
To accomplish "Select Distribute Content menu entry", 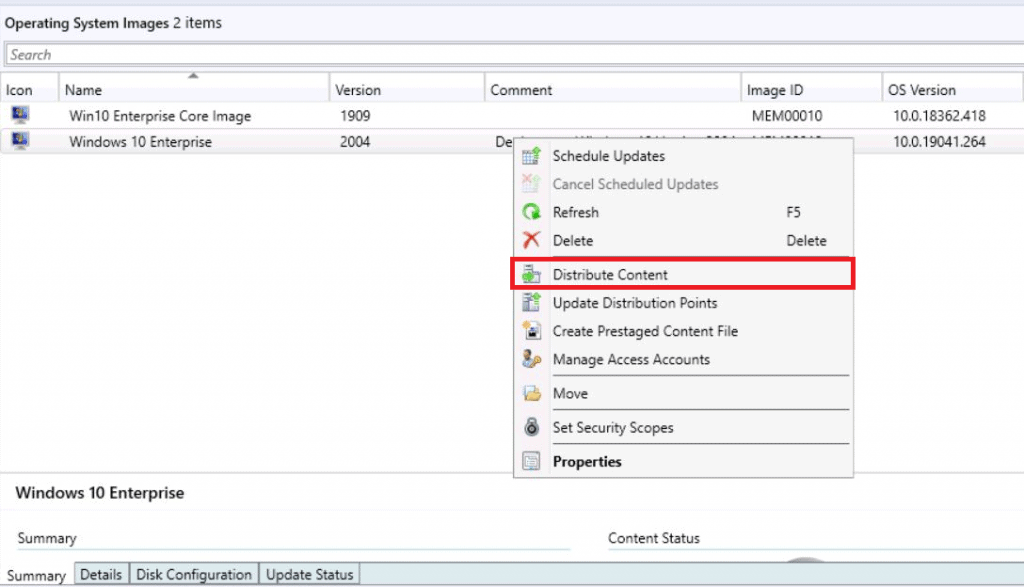I will (683, 274).
